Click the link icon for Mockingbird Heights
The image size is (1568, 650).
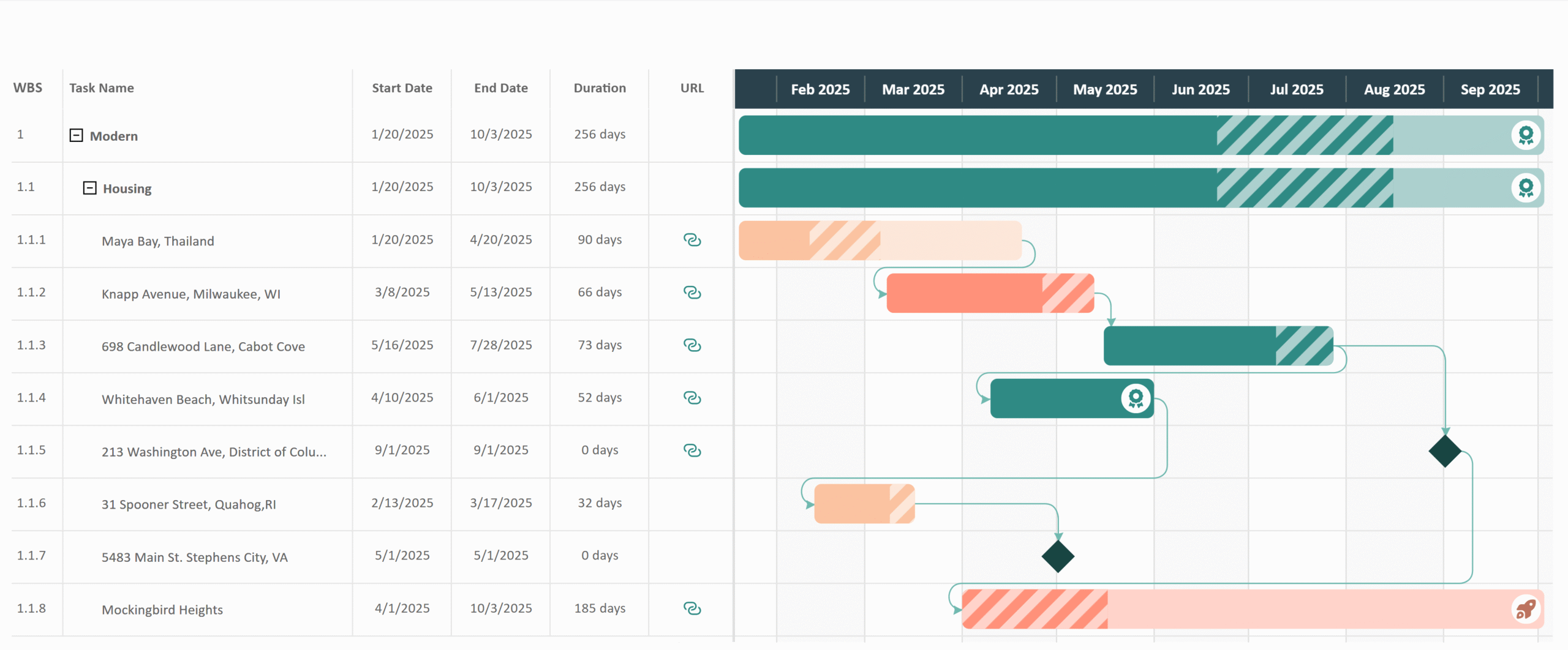click(x=692, y=608)
